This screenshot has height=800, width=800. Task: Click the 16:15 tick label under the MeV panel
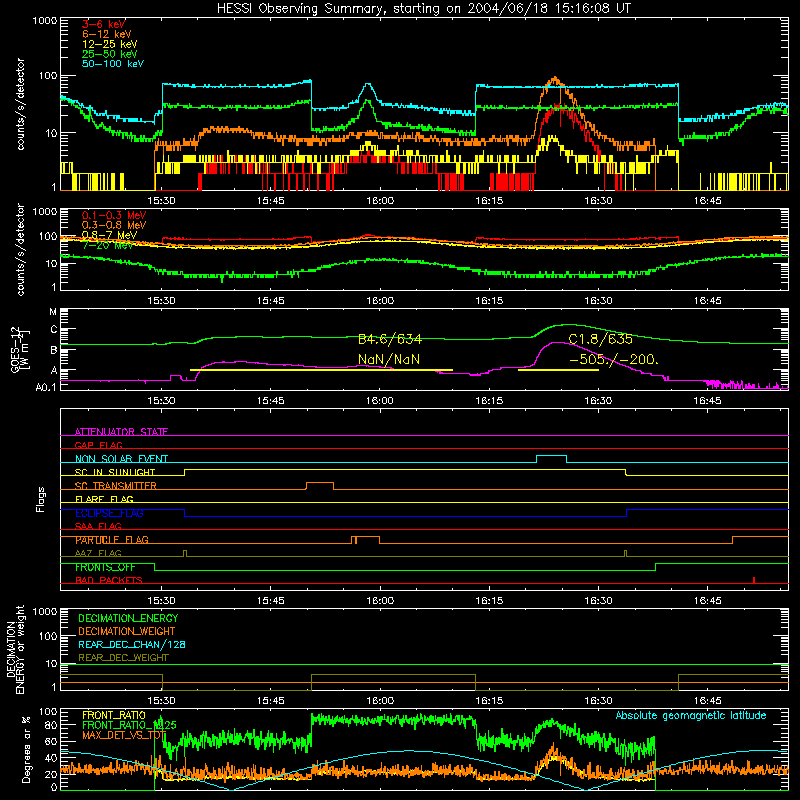489,301
